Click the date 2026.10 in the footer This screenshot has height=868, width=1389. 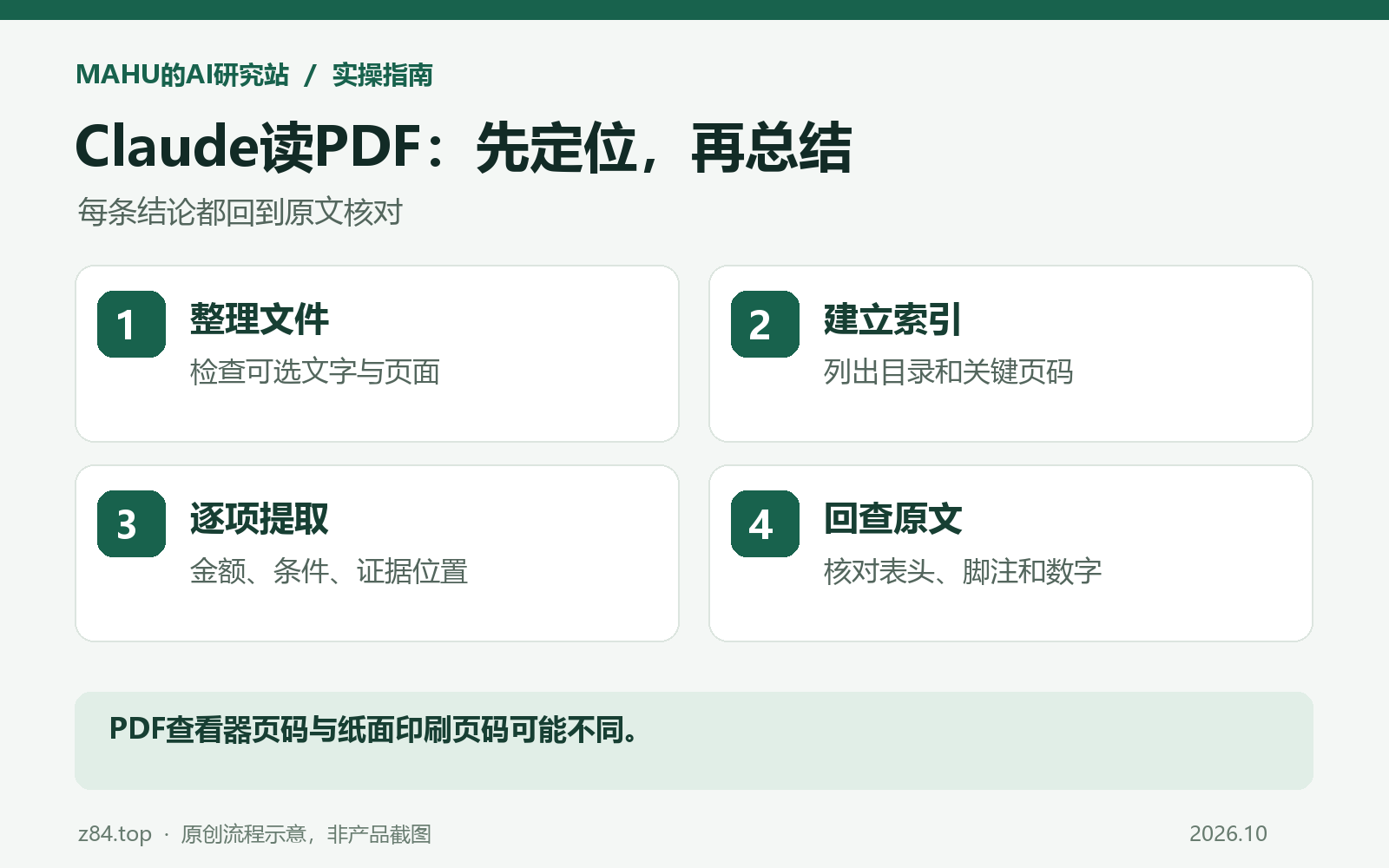click(x=1228, y=834)
